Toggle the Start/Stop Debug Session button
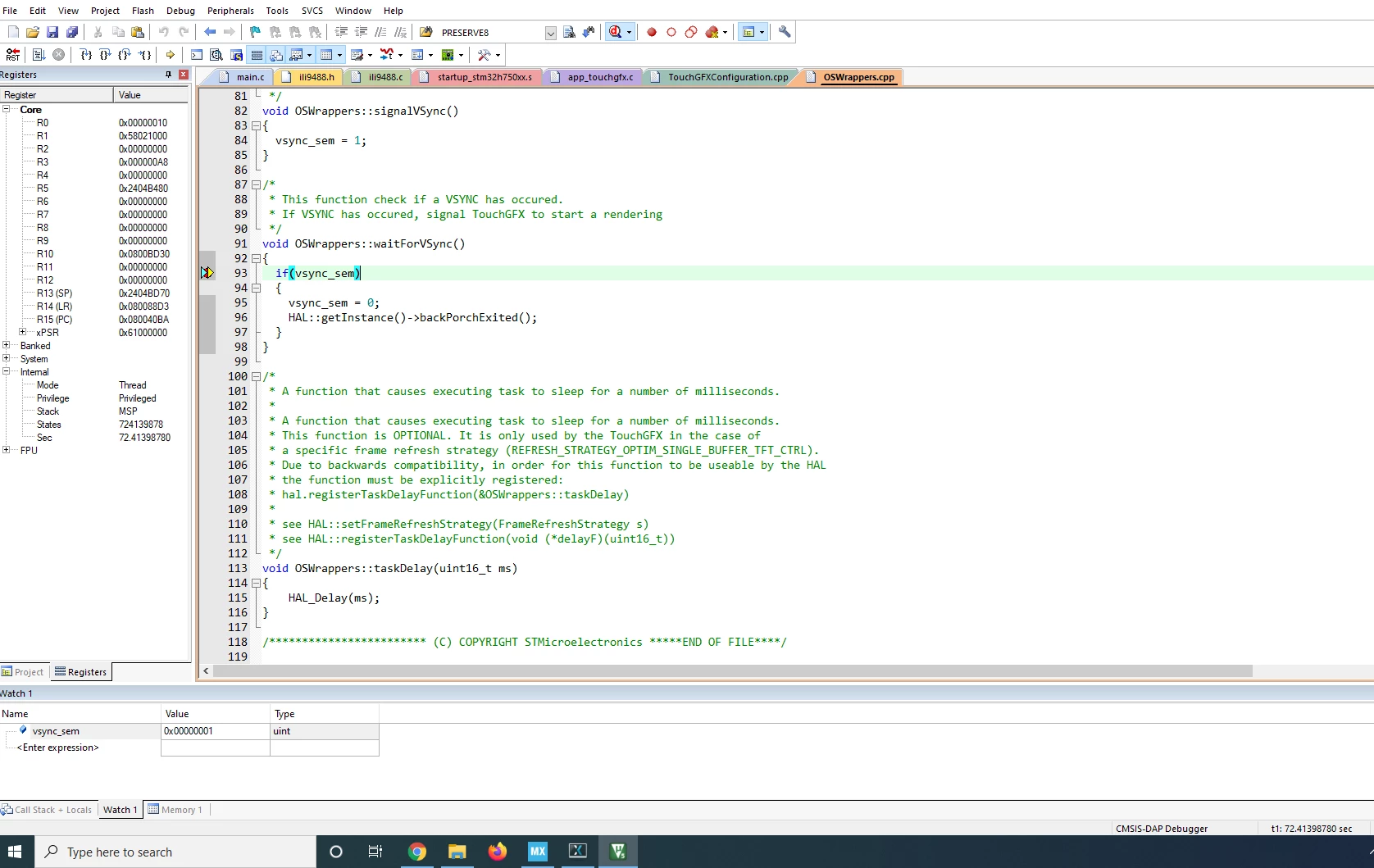 pyautogui.click(x=616, y=32)
